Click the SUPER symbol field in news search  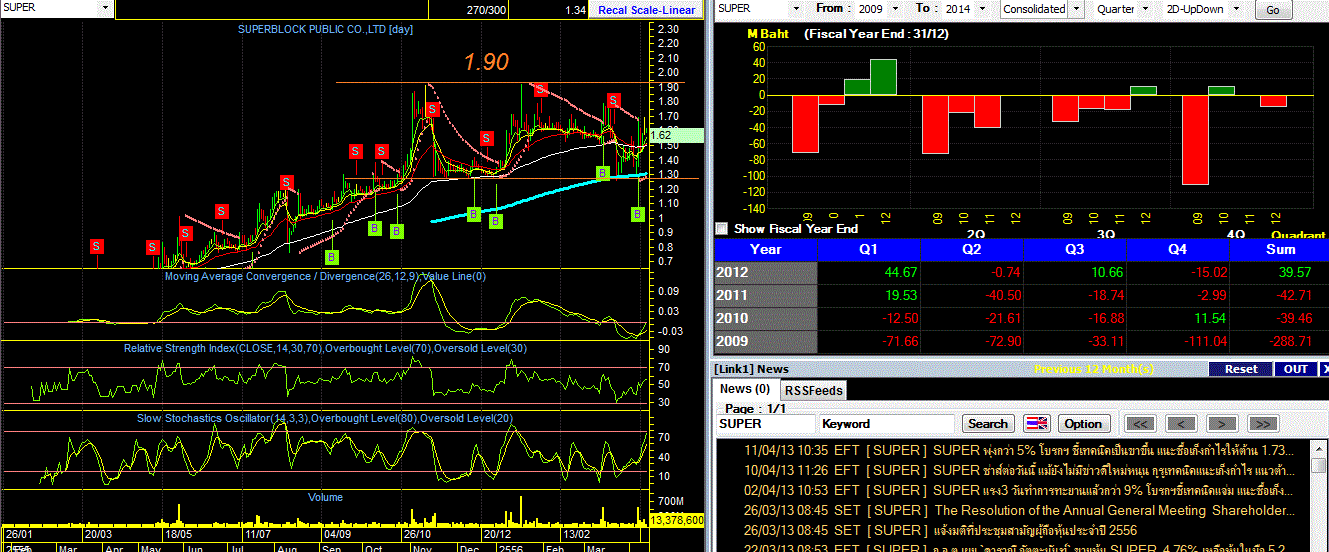(x=766, y=424)
